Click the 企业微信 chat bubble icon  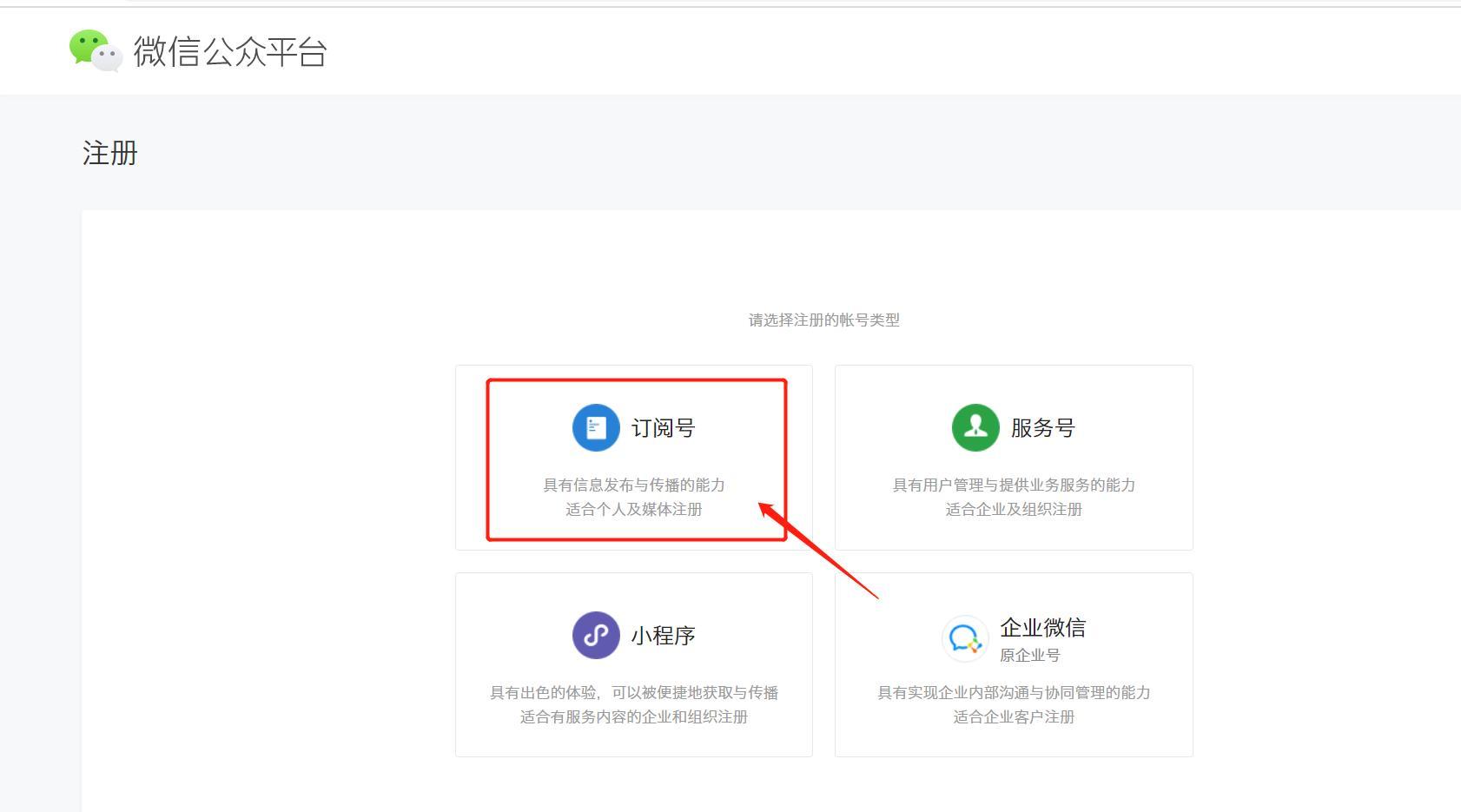click(x=965, y=638)
